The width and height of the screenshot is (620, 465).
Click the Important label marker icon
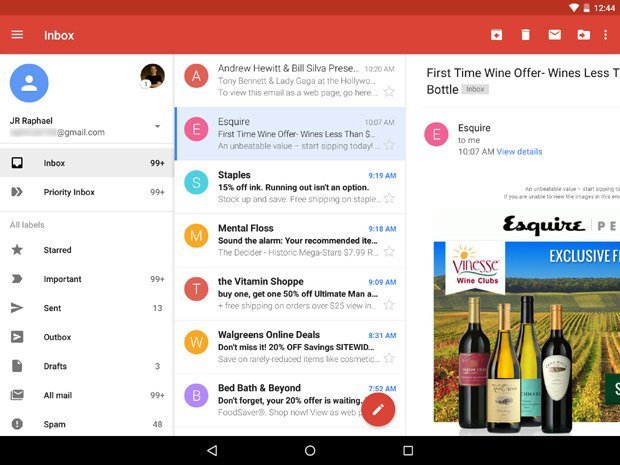click(17, 279)
